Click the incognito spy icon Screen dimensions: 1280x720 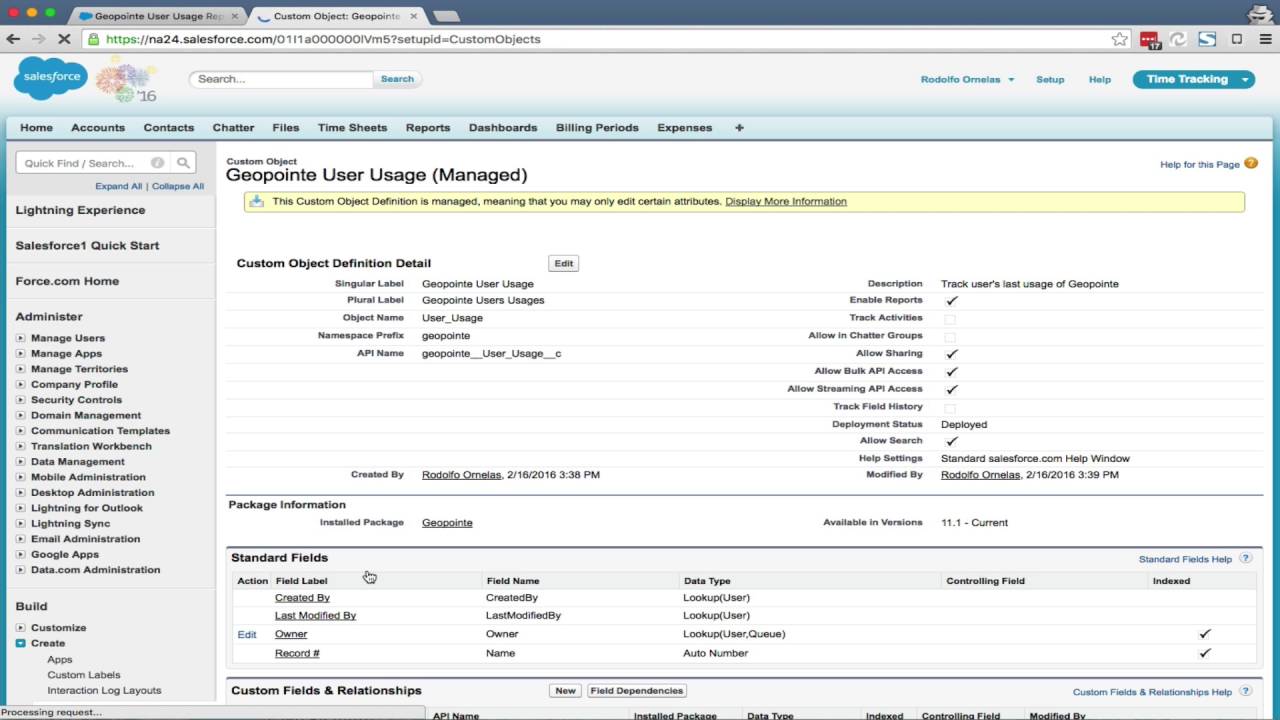(1260, 13)
